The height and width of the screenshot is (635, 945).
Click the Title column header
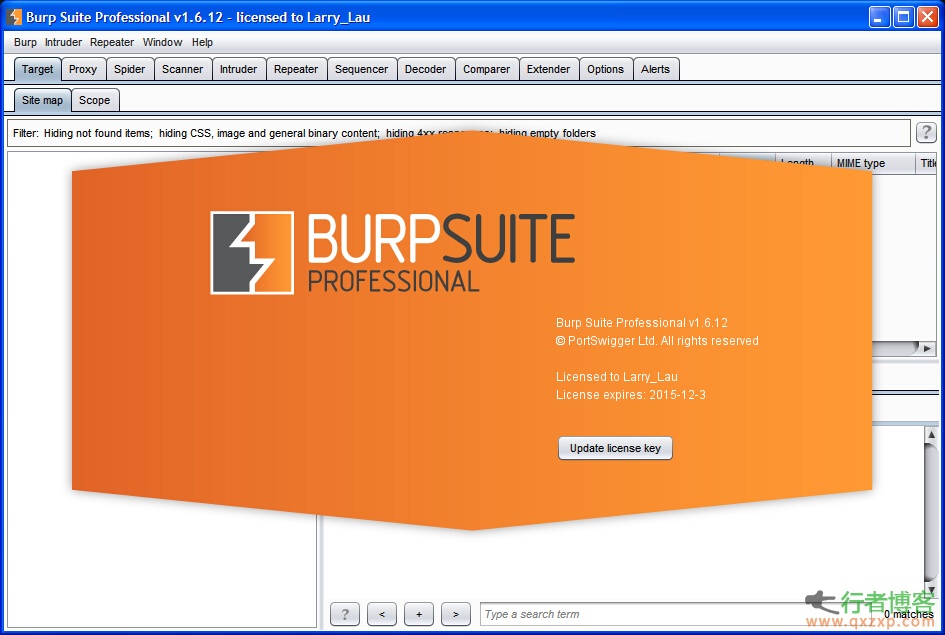(928, 163)
